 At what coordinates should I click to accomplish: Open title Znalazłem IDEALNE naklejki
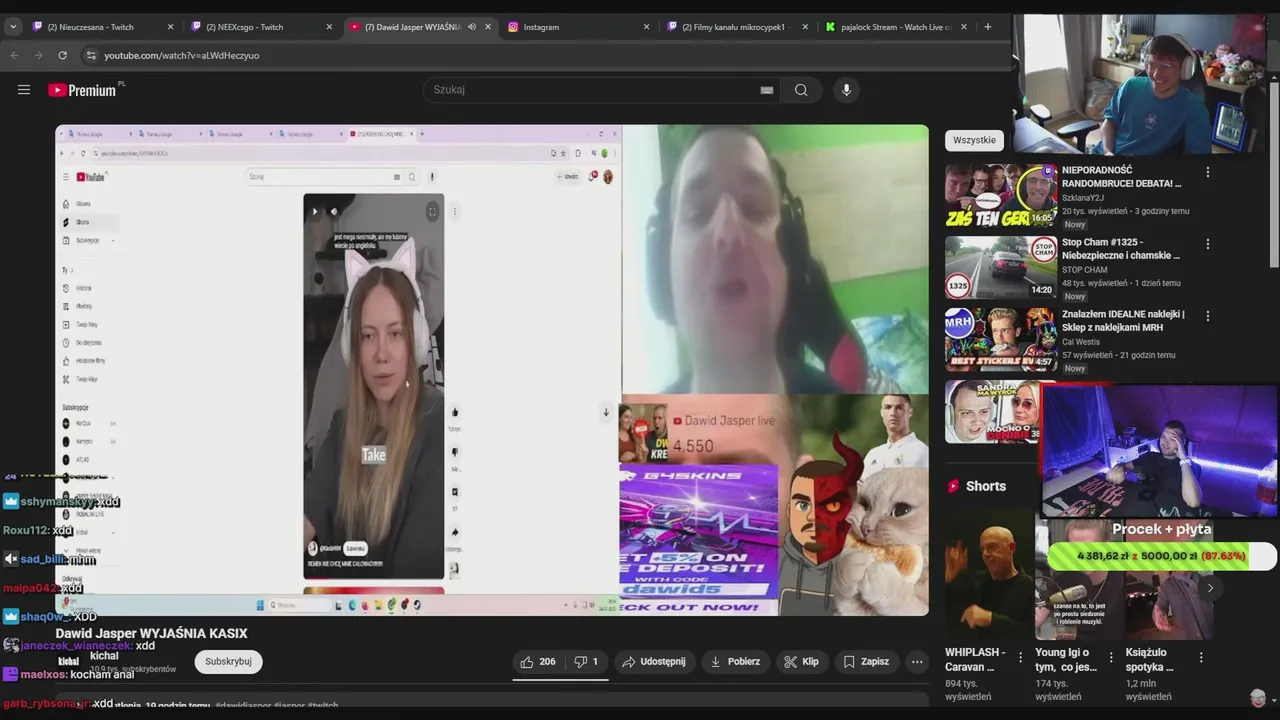(x=1123, y=321)
